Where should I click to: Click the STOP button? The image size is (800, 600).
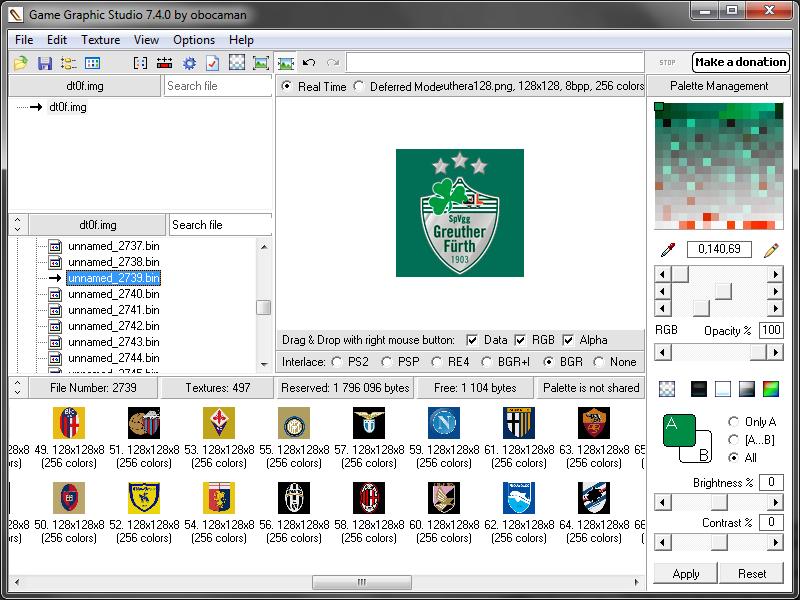(667, 62)
